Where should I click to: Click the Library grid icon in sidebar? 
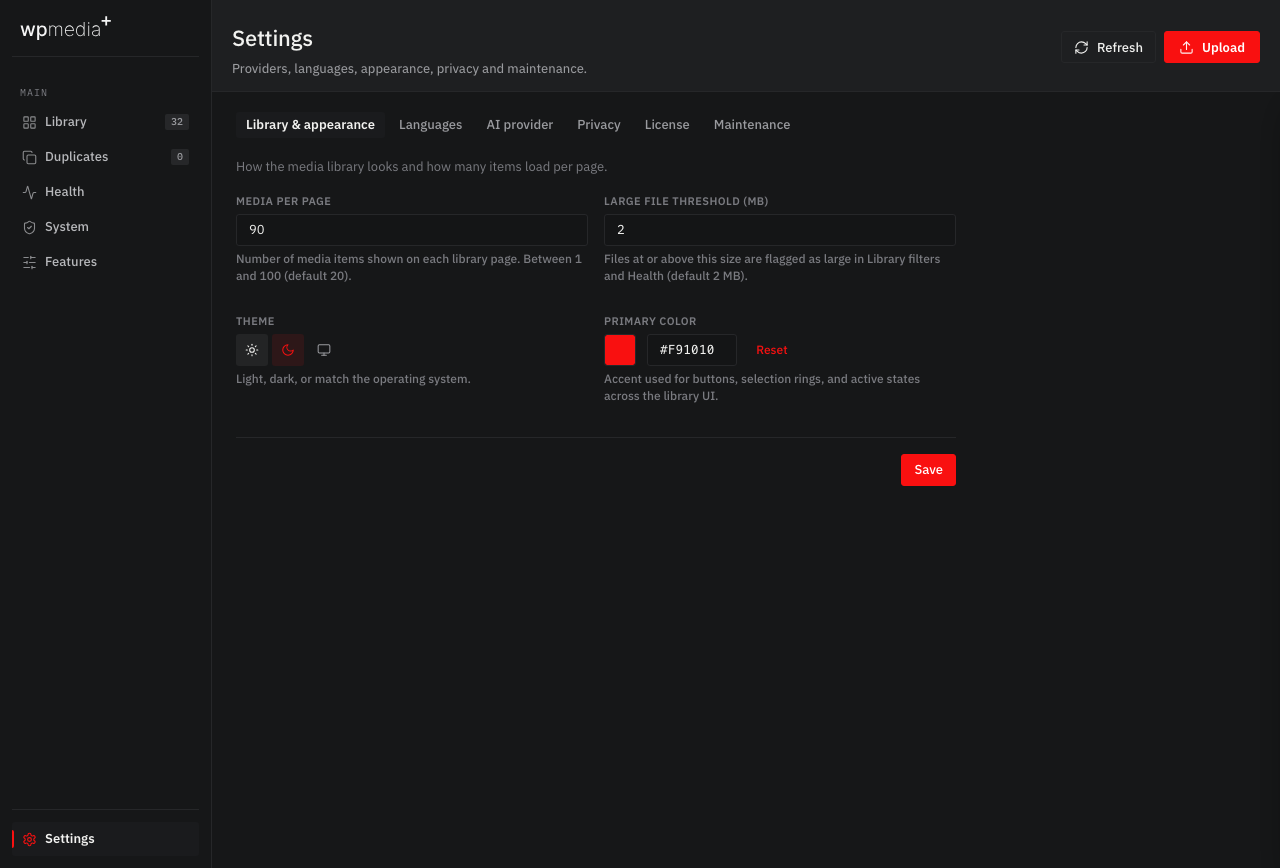click(x=29, y=122)
